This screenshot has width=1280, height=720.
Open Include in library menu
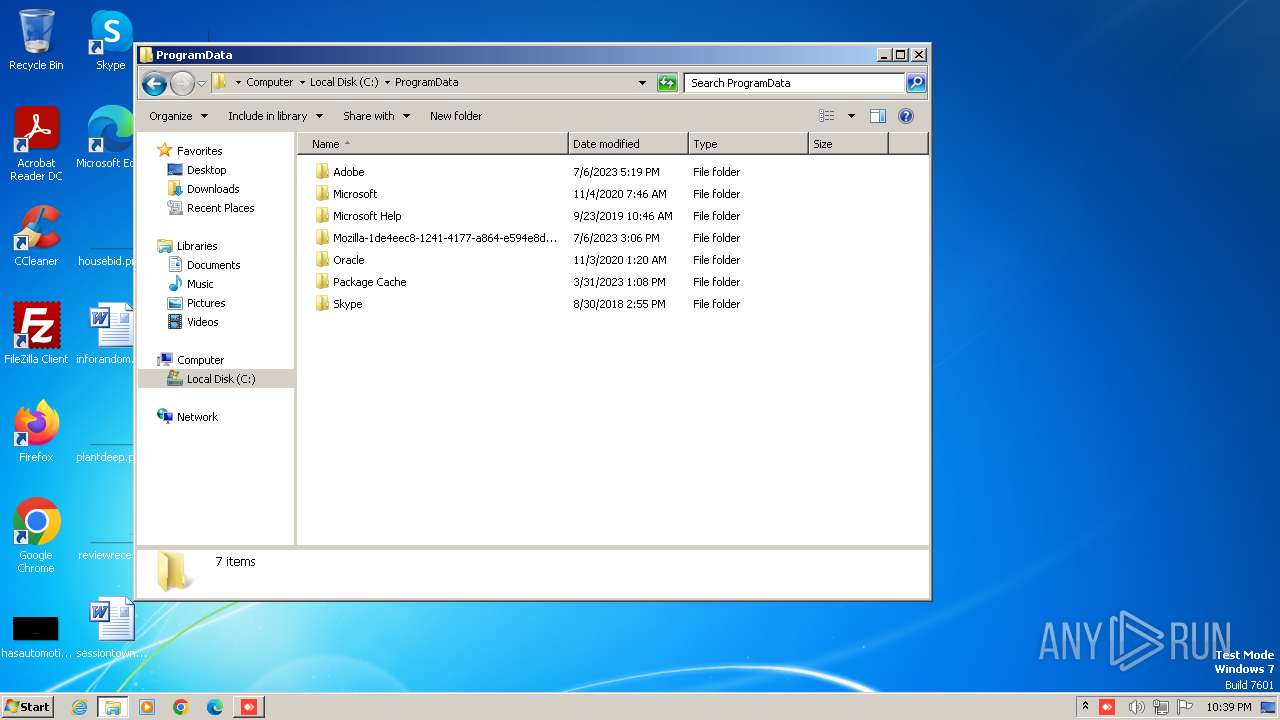[x=274, y=116]
